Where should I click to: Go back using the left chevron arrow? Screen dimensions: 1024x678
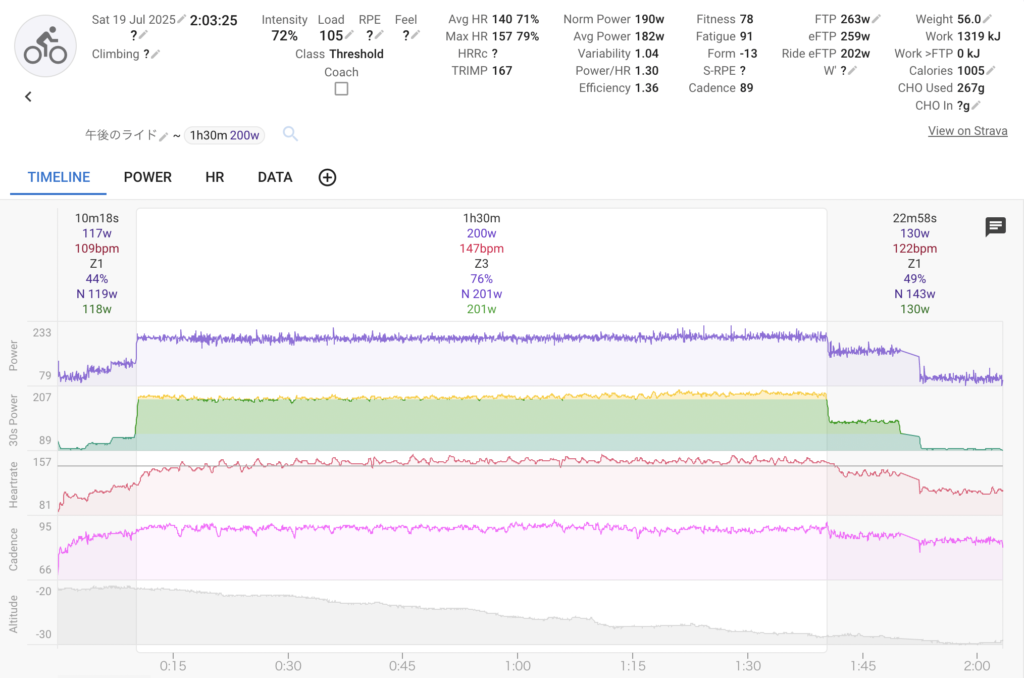(x=28, y=97)
